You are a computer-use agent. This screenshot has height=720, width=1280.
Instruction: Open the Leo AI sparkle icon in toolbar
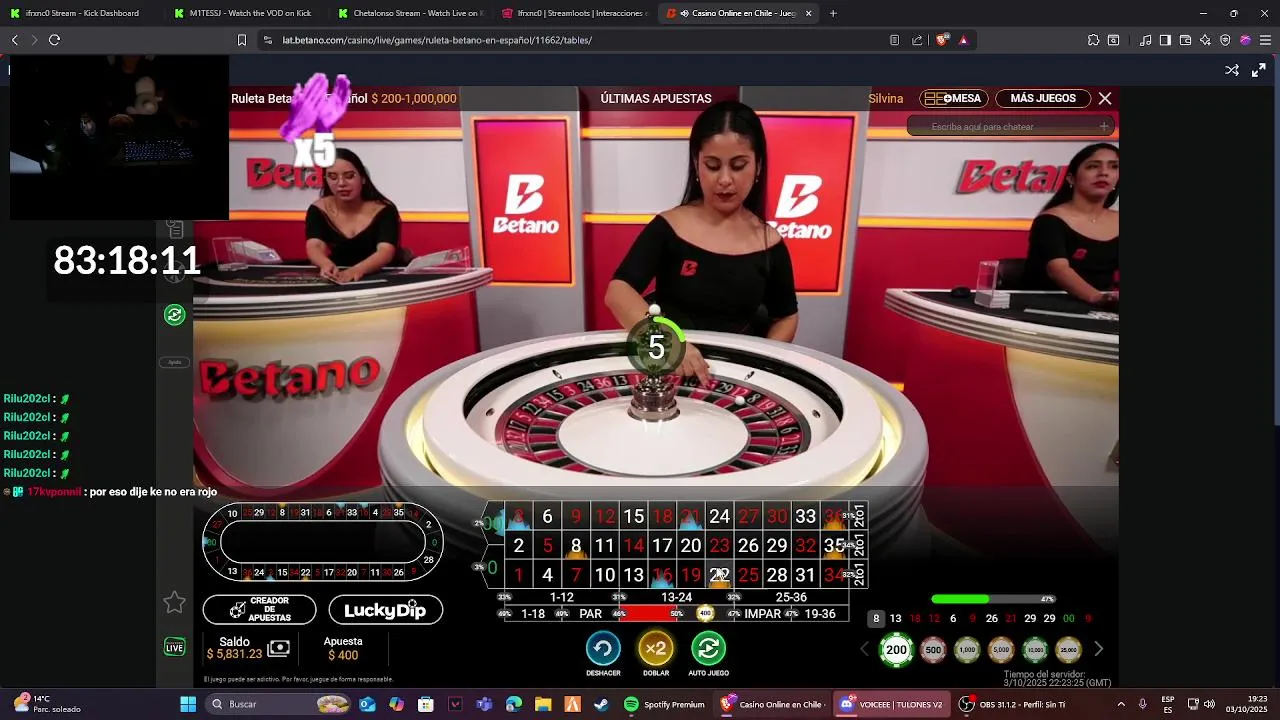tap(1205, 40)
